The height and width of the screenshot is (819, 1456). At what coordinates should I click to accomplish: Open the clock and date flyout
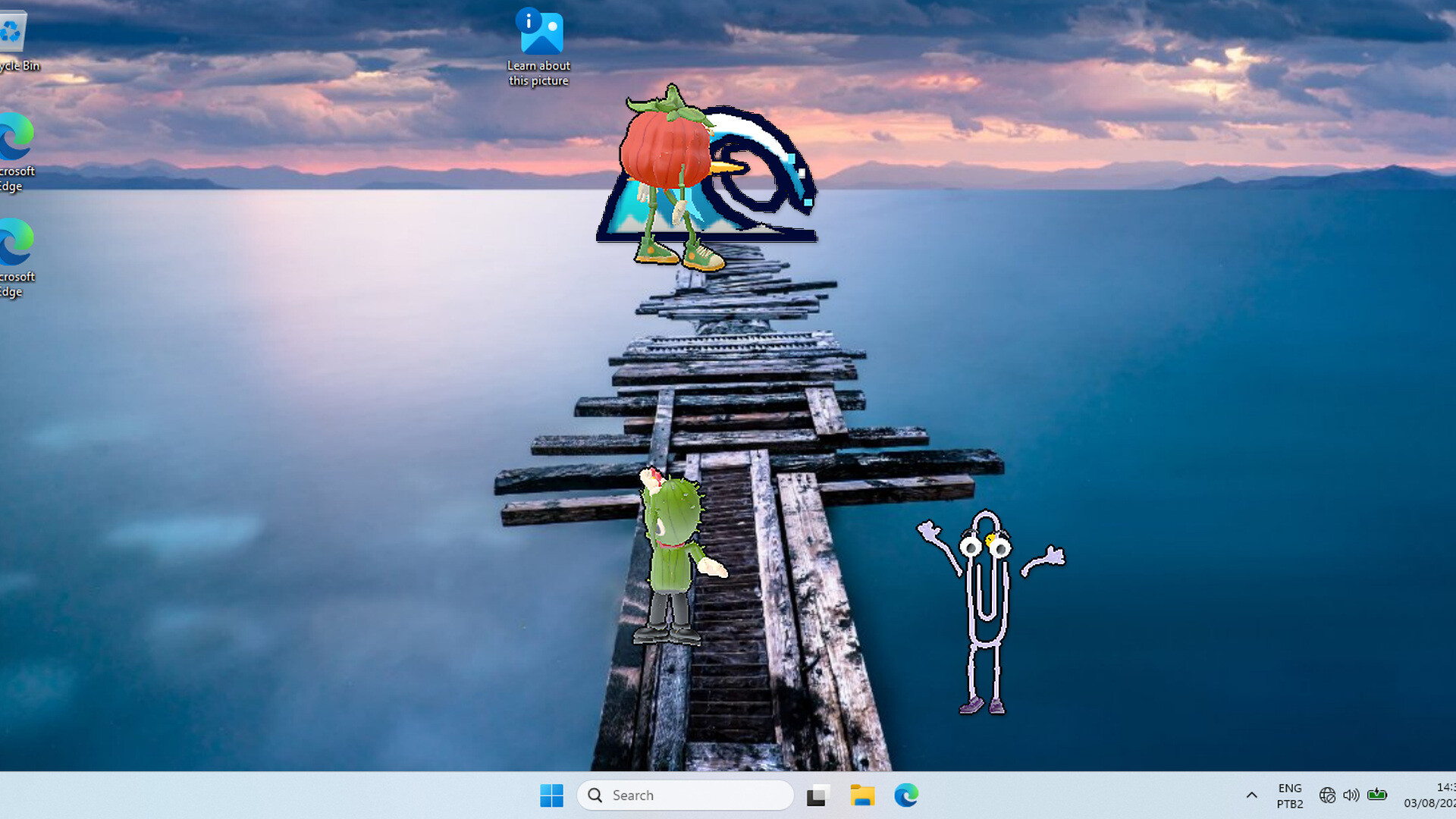point(1430,795)
